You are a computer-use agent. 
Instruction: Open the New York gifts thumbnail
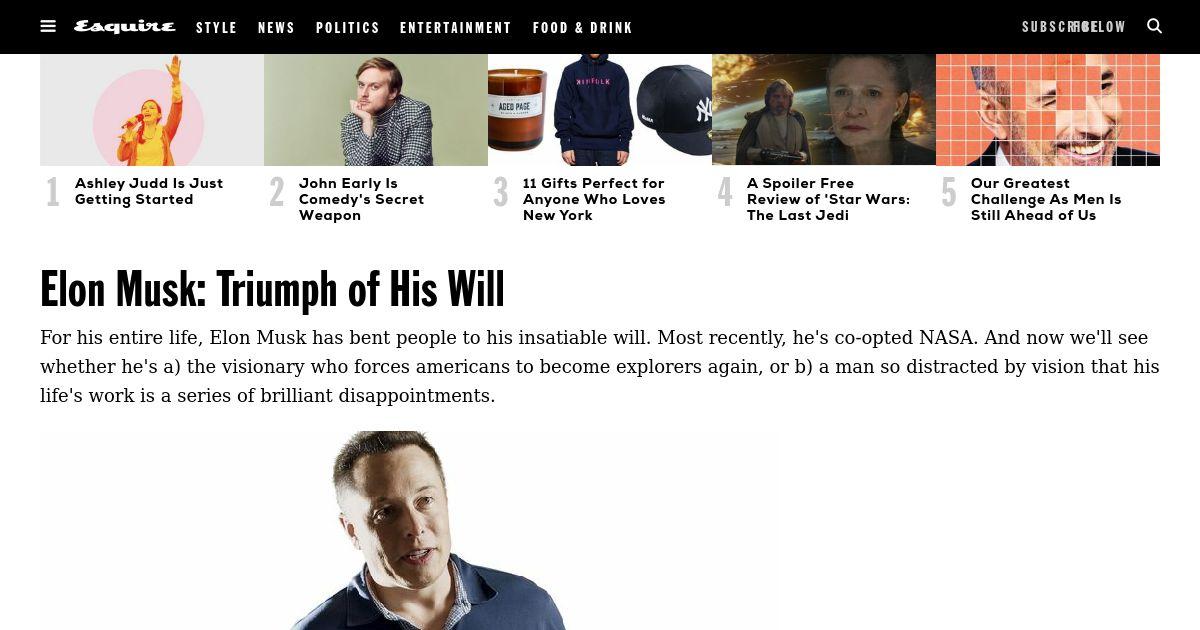[x=600, y=110]
